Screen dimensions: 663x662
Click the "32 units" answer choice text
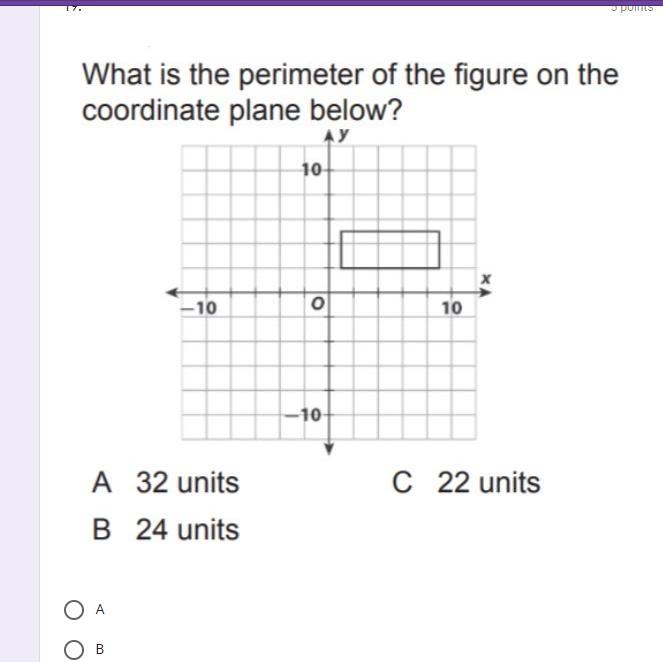(x=187, y=483)
